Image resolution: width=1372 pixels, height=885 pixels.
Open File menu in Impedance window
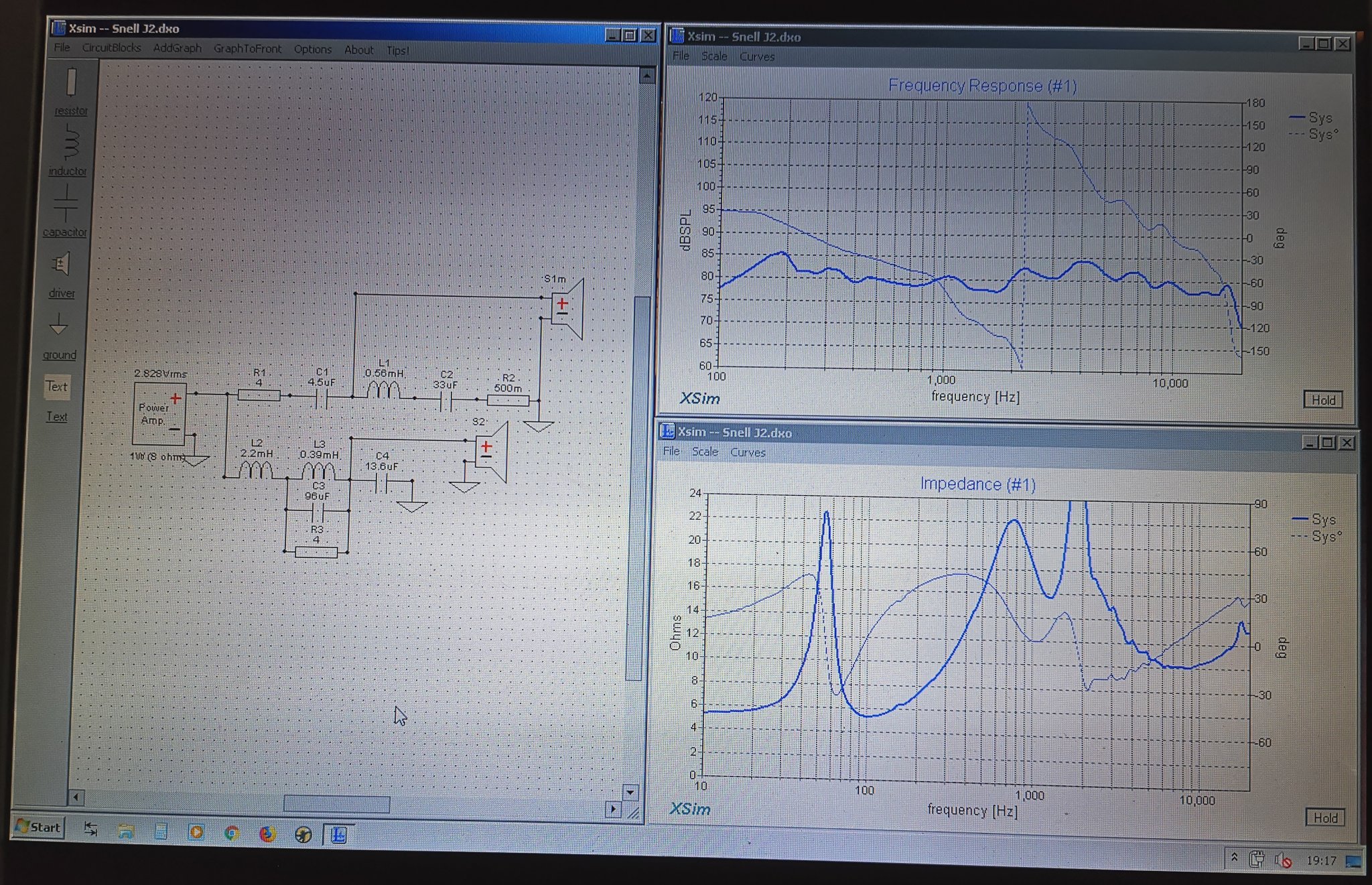671,451
